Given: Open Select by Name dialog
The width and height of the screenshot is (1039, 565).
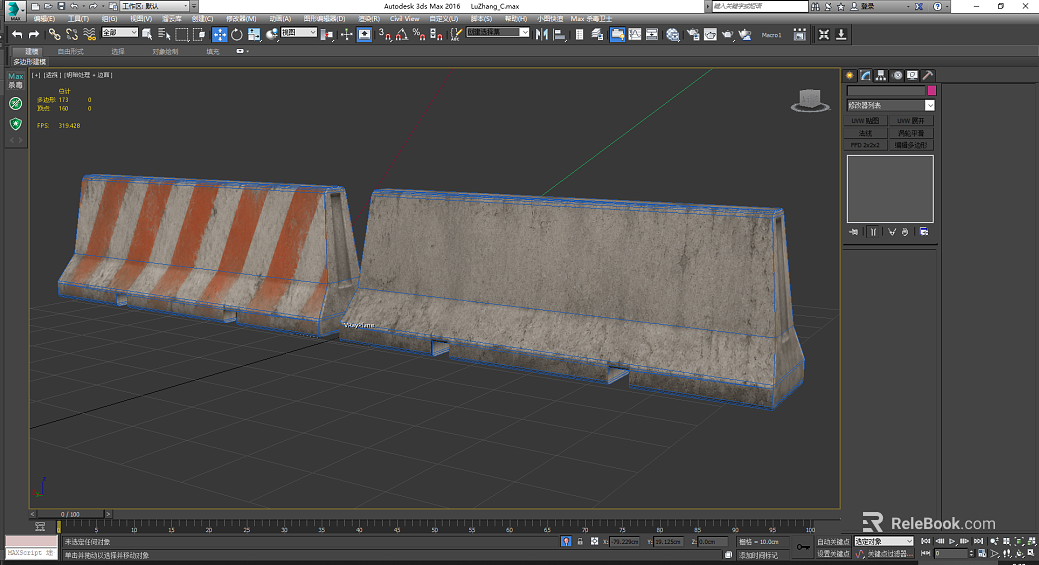Looking at the screenshot, I should point(164,34).
